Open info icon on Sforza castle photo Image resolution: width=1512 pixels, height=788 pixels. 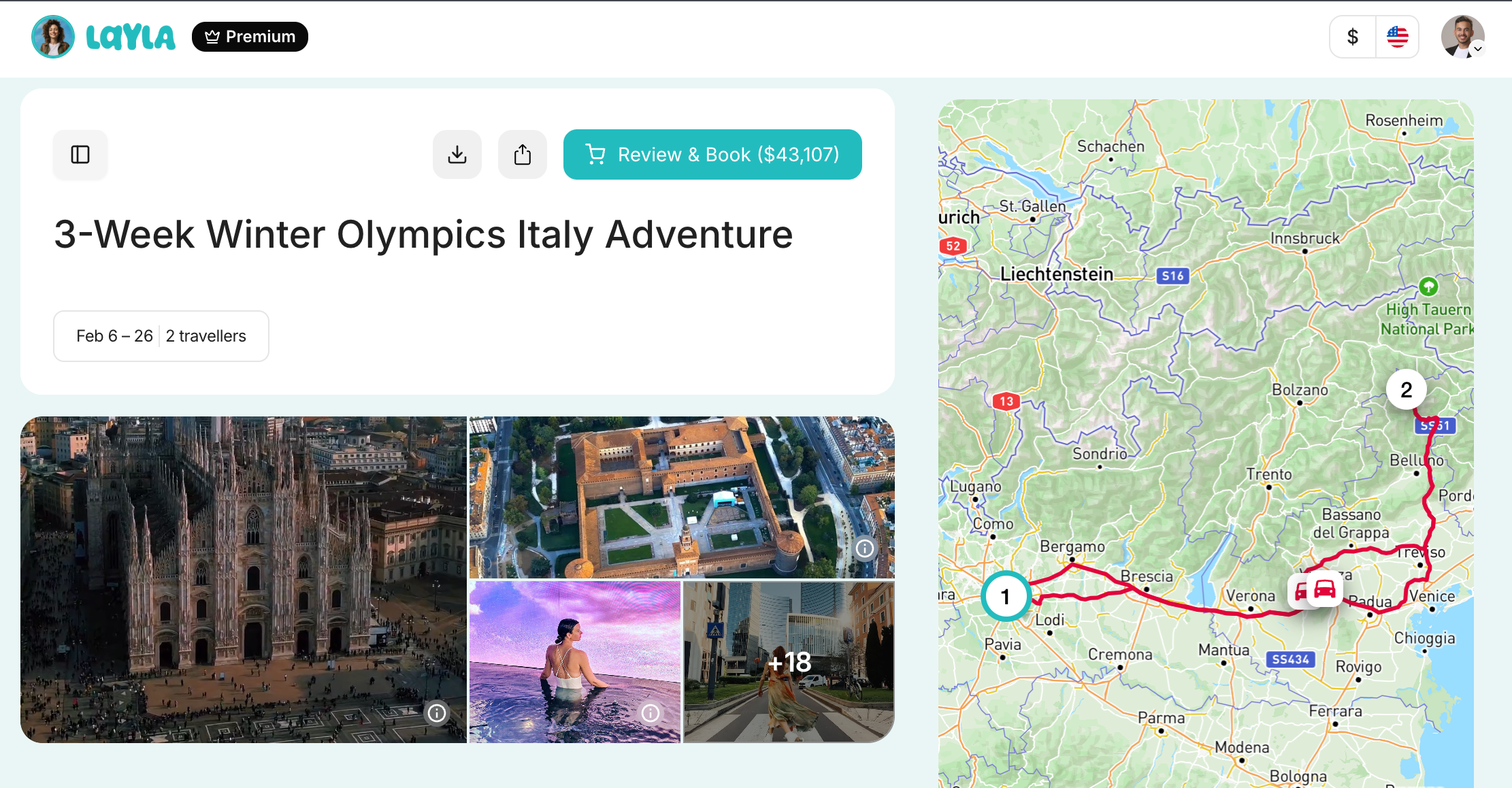[x=865, y=548]
